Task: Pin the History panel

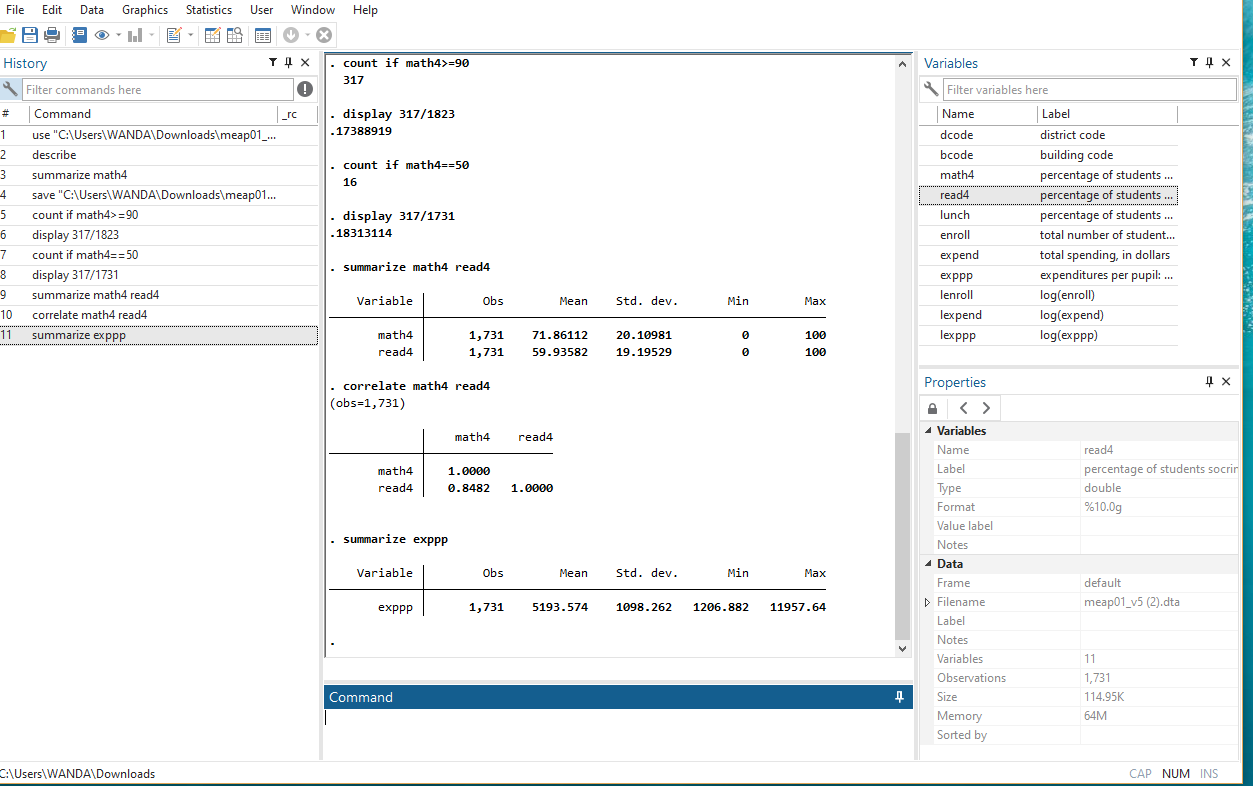Action: [289, 63]
